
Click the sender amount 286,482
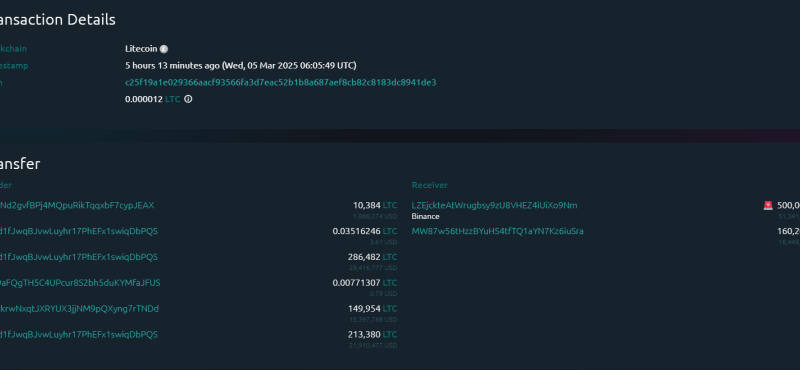tap(364, 257)
